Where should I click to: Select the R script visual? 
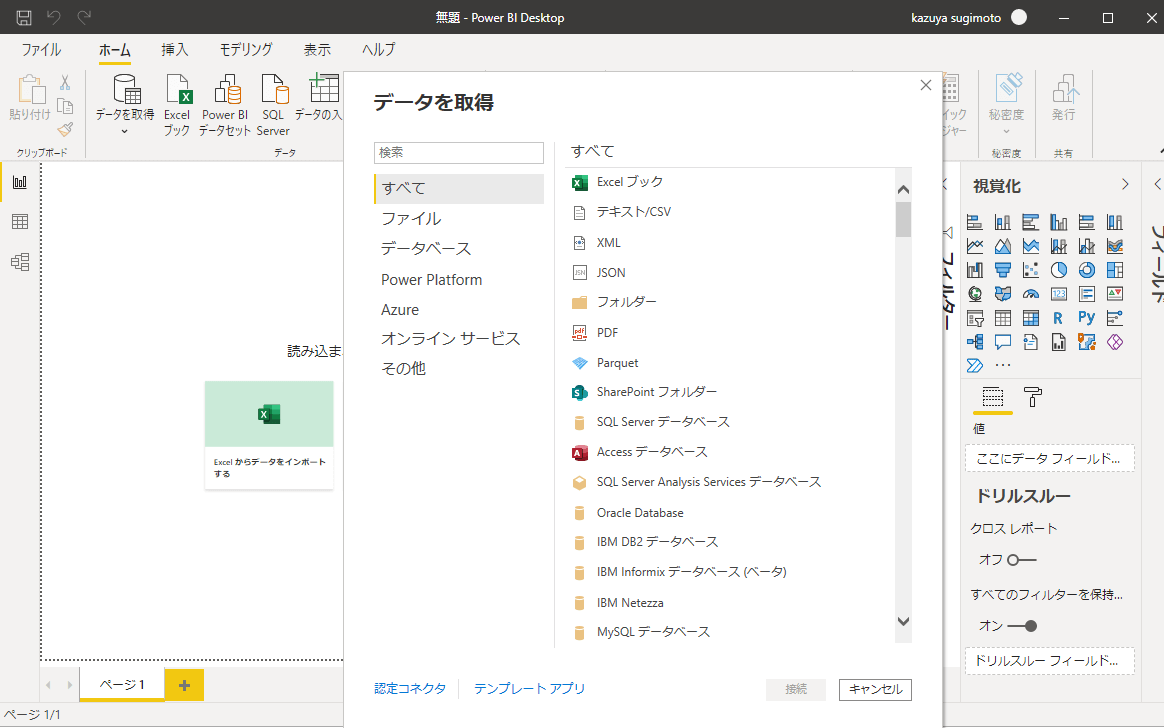(1059, 318)
